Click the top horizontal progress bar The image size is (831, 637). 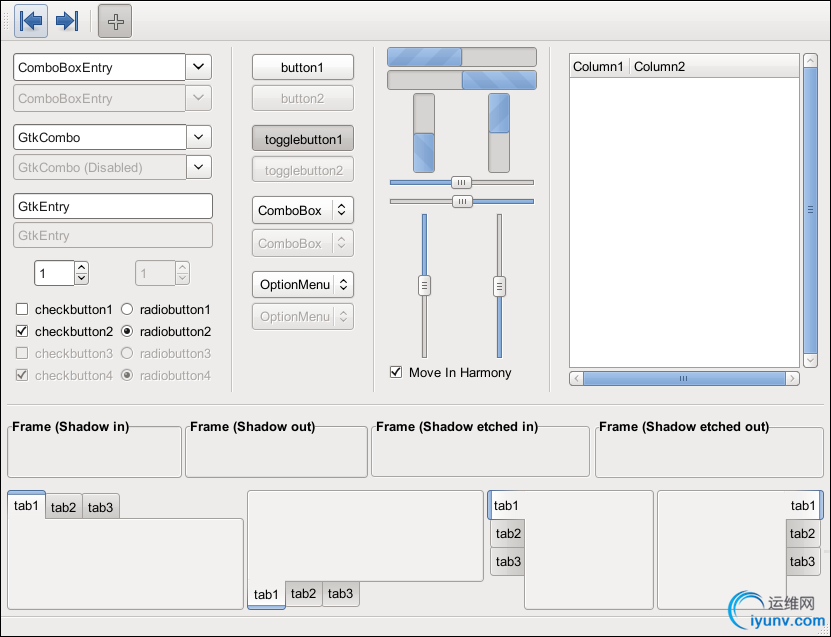tap(462, 57)
